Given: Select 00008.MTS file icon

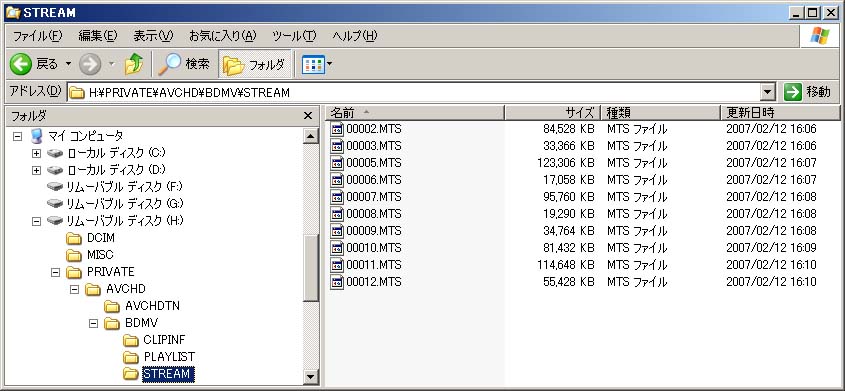Looking at the screenshot, I should pos(337,214).
